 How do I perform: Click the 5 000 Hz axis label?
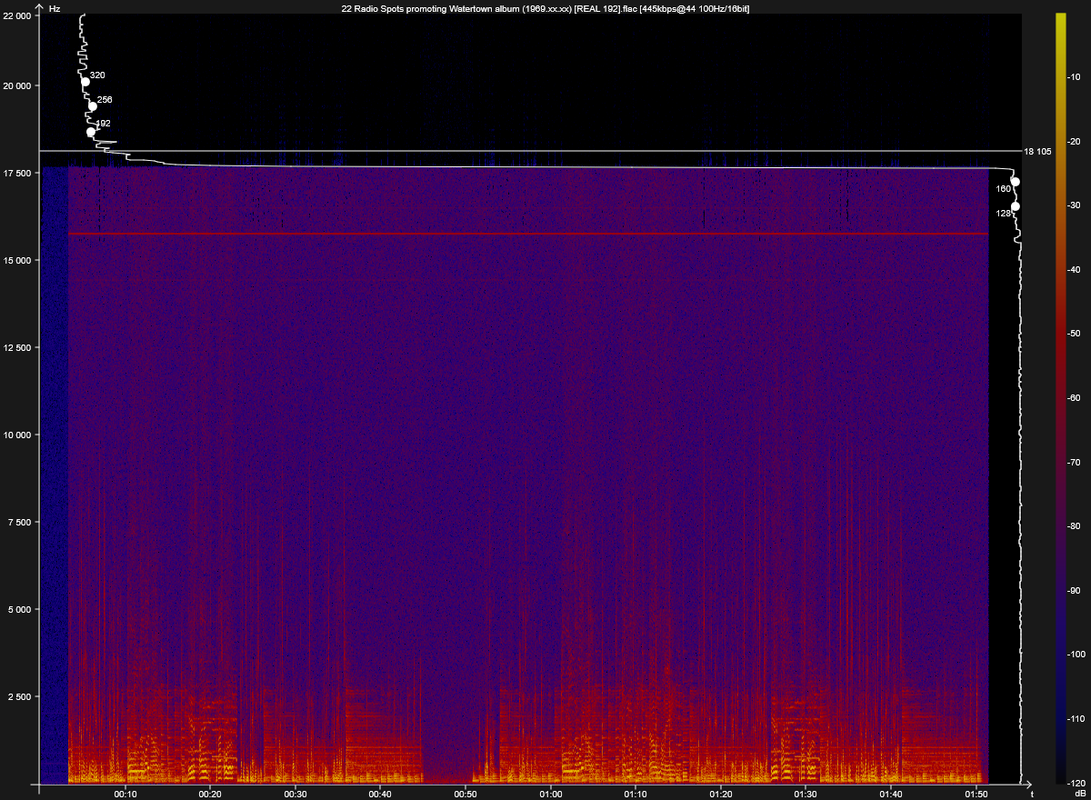[x=19, y=610]
